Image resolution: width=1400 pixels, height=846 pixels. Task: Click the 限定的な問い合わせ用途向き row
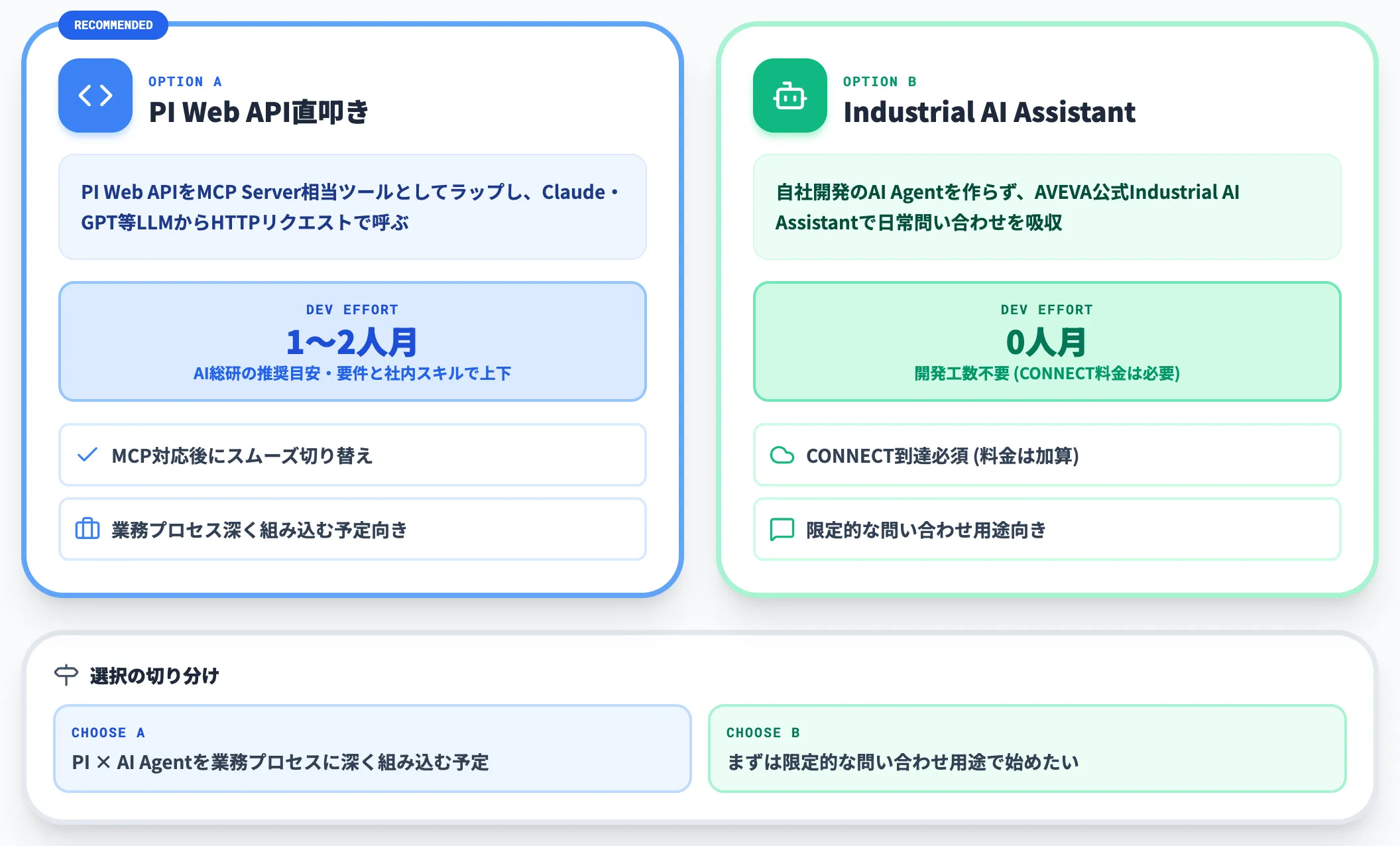click(1047, 529)
